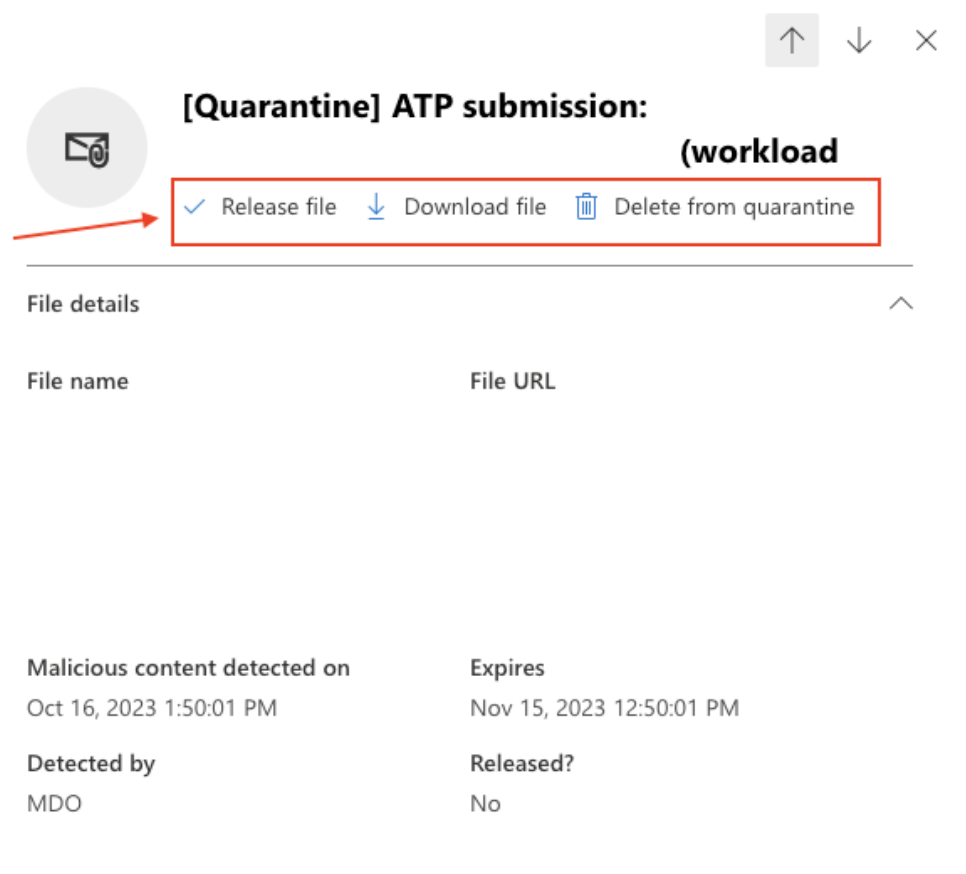Click the envelope attachment avatar icon
This screenshot has height=874, width=966.
(86, 146)
